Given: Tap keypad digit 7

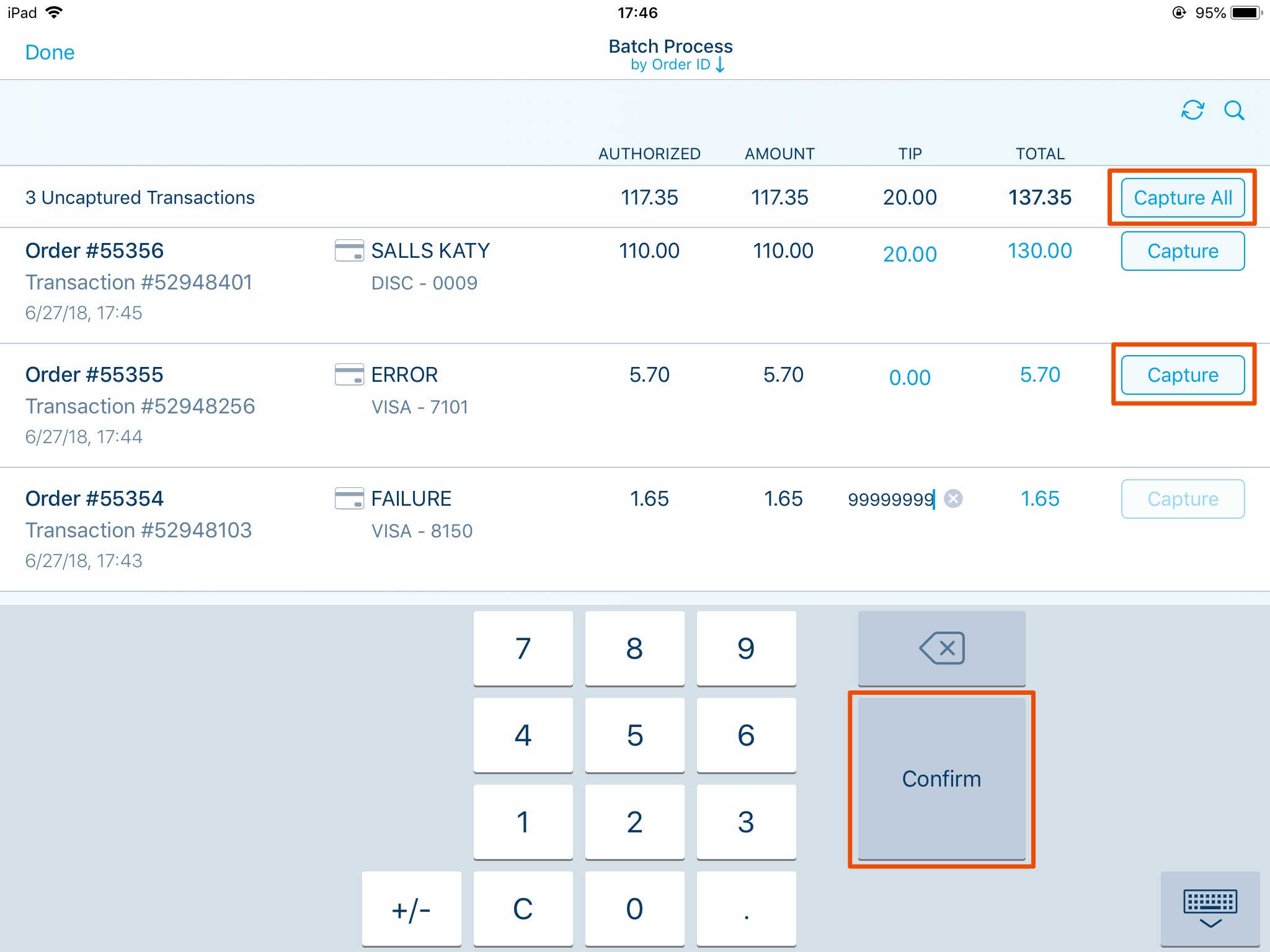Looking at the screenshot, I should [523, 648].
